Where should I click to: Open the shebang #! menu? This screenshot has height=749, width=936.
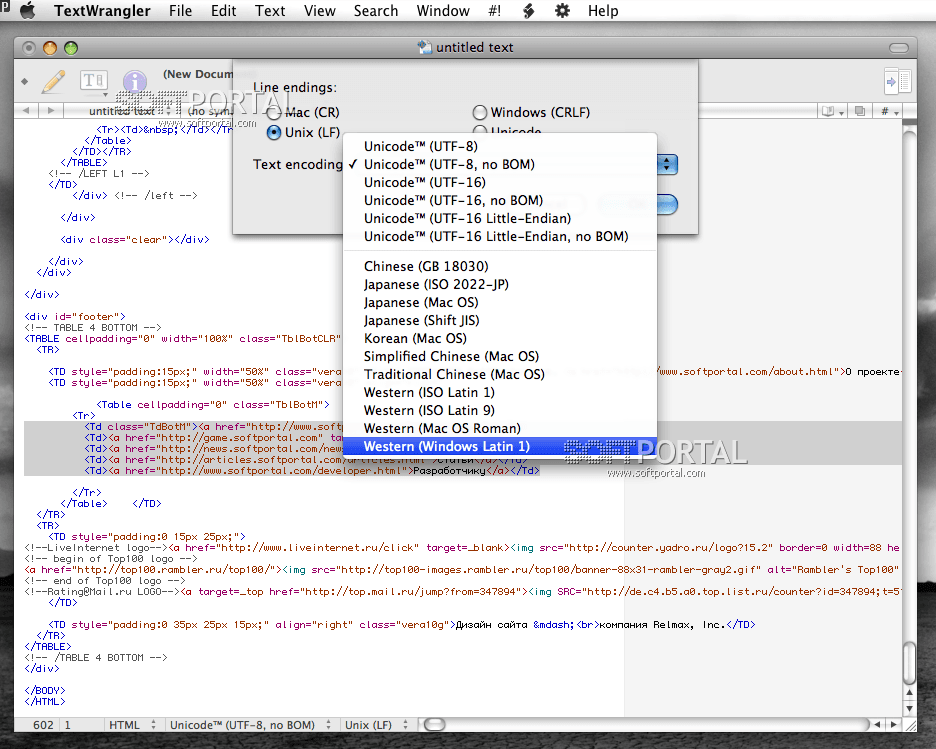(x=493, y=11)
